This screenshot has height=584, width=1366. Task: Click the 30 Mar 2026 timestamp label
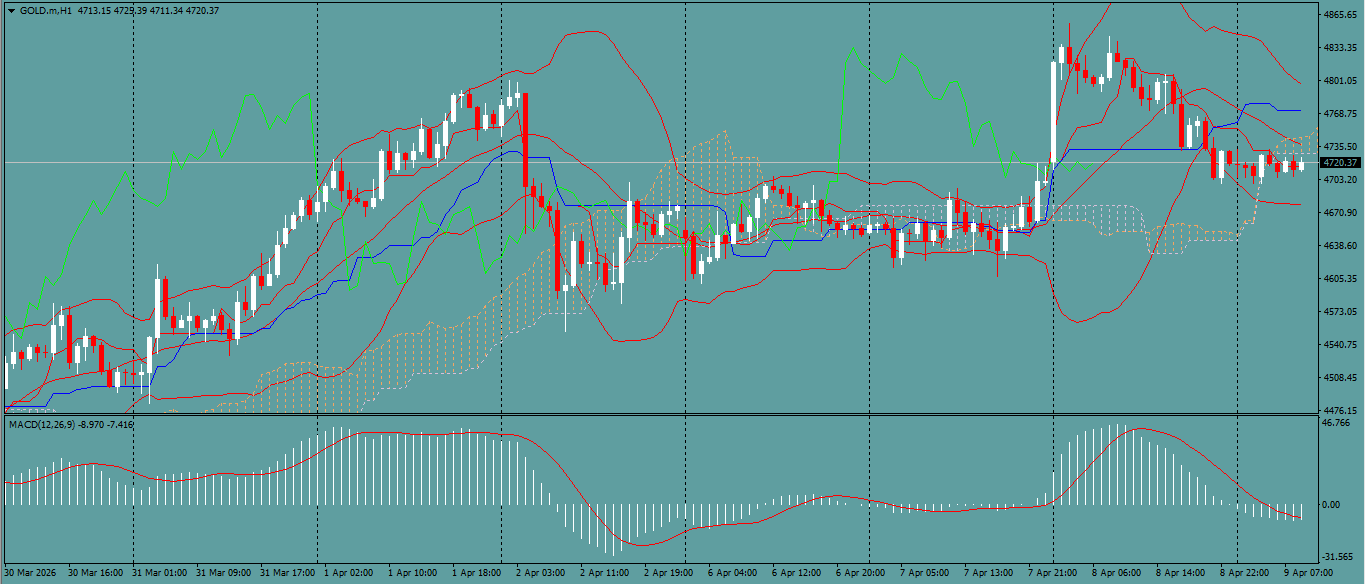32,574
